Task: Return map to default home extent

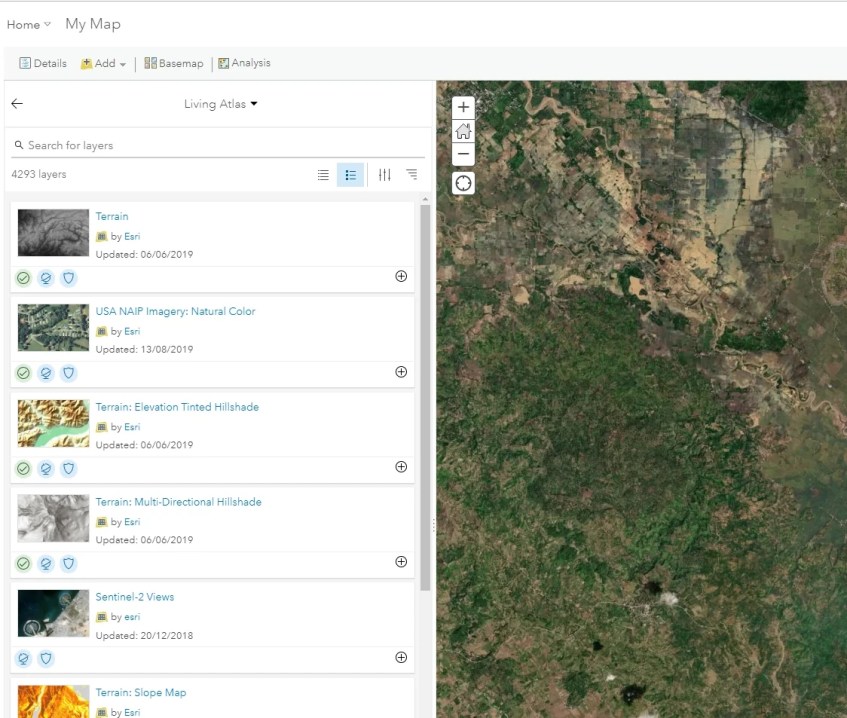Action: [x=463, y=131]
